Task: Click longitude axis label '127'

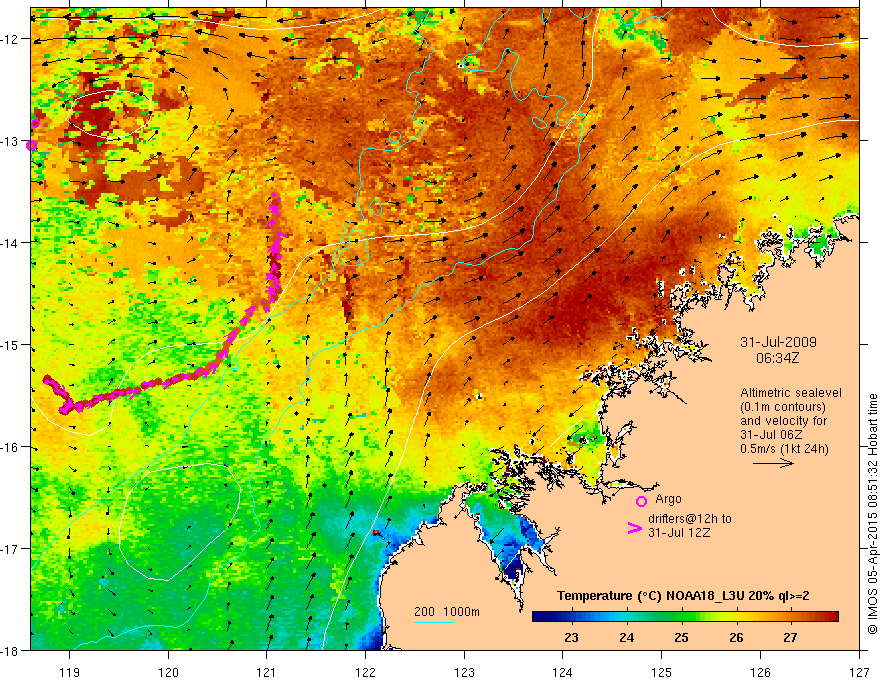Action: (x=859, y=672)
